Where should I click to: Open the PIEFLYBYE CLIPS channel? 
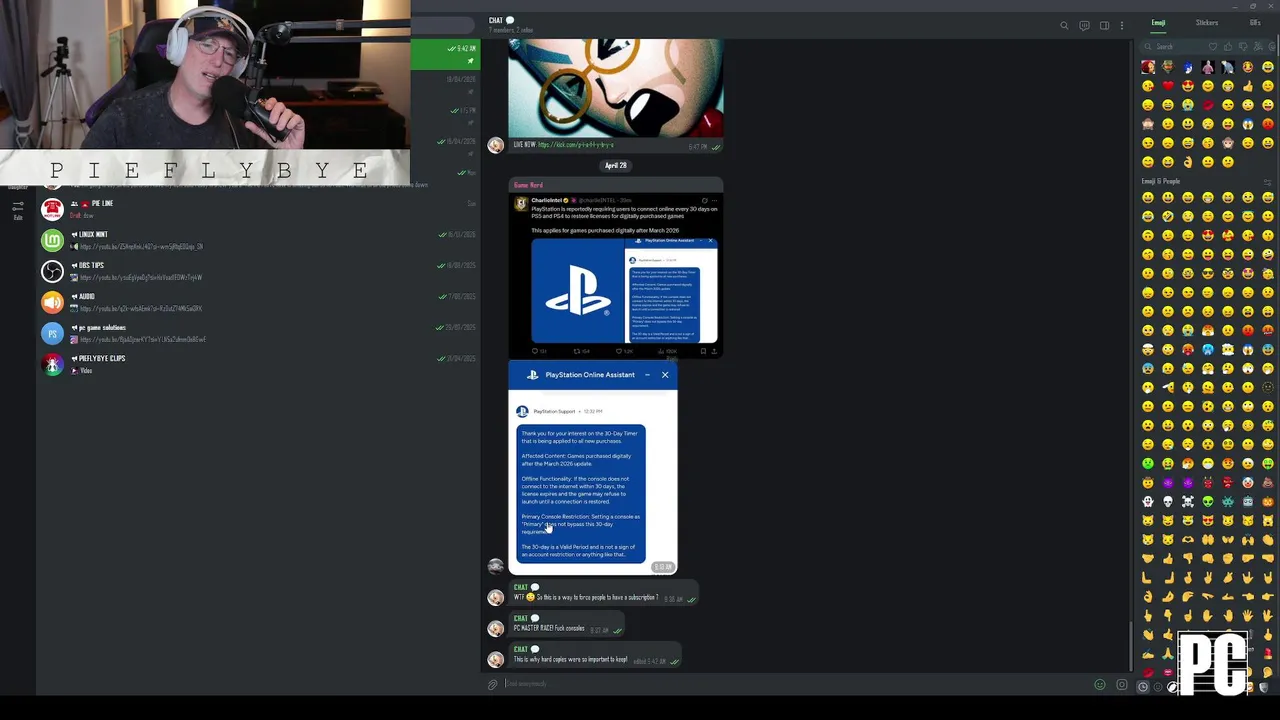coord(260,364)
